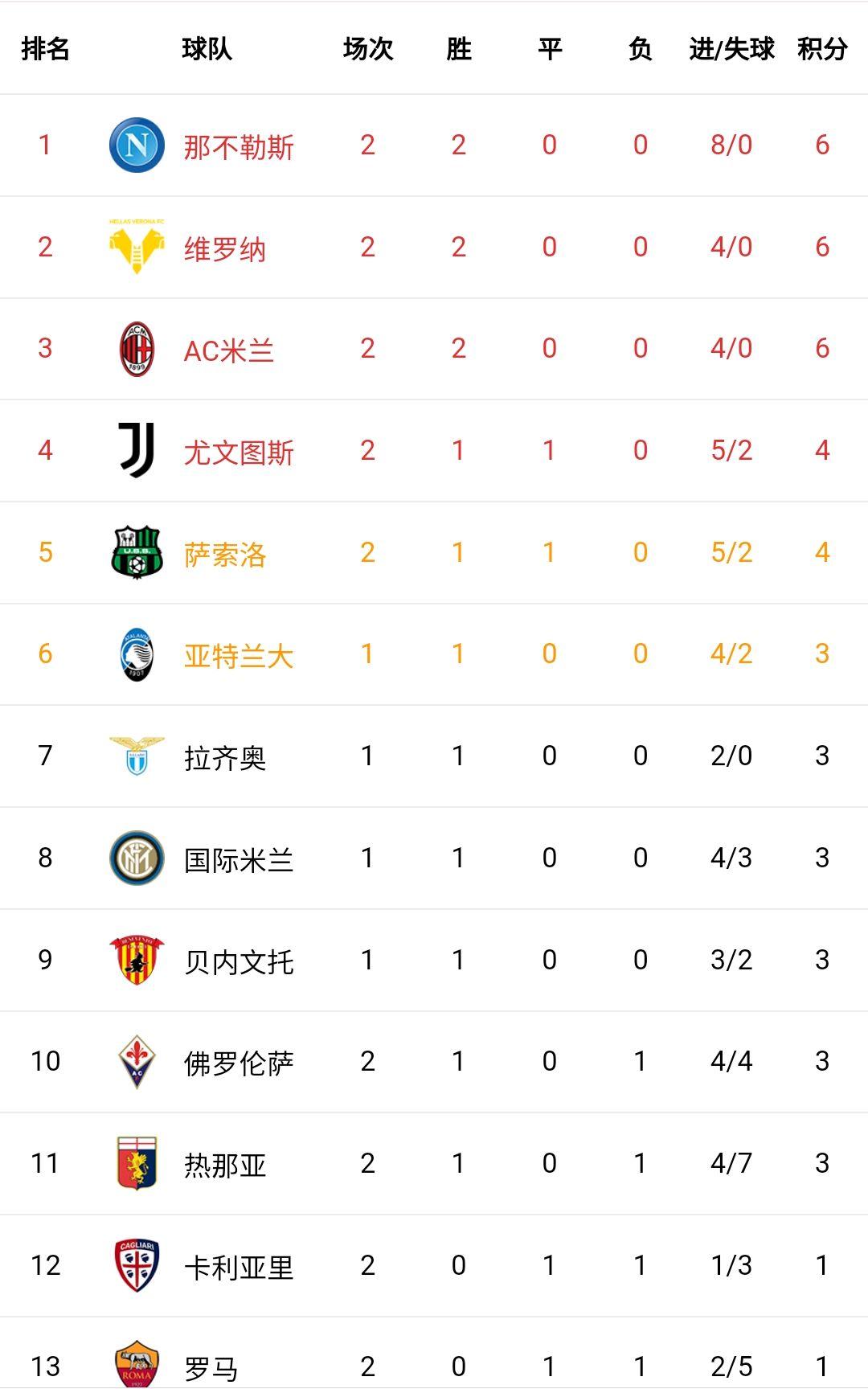The image size is (868, 1389).
Task: Open the Inter Milan crest
Action: [x=137, y=858]
